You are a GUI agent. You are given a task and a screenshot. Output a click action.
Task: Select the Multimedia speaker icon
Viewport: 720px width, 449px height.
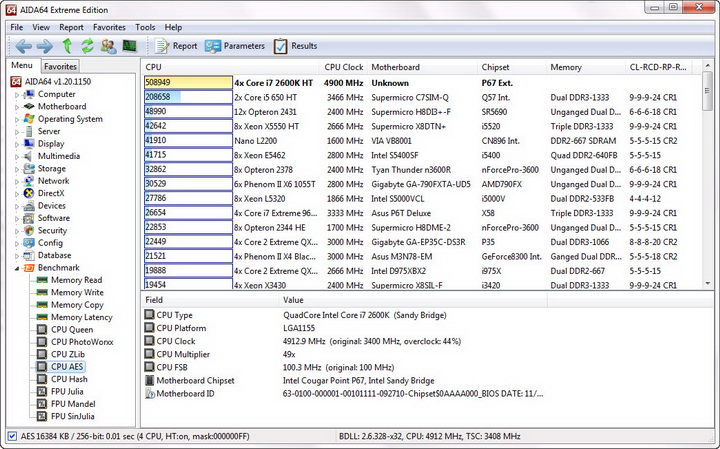(29, 156)
